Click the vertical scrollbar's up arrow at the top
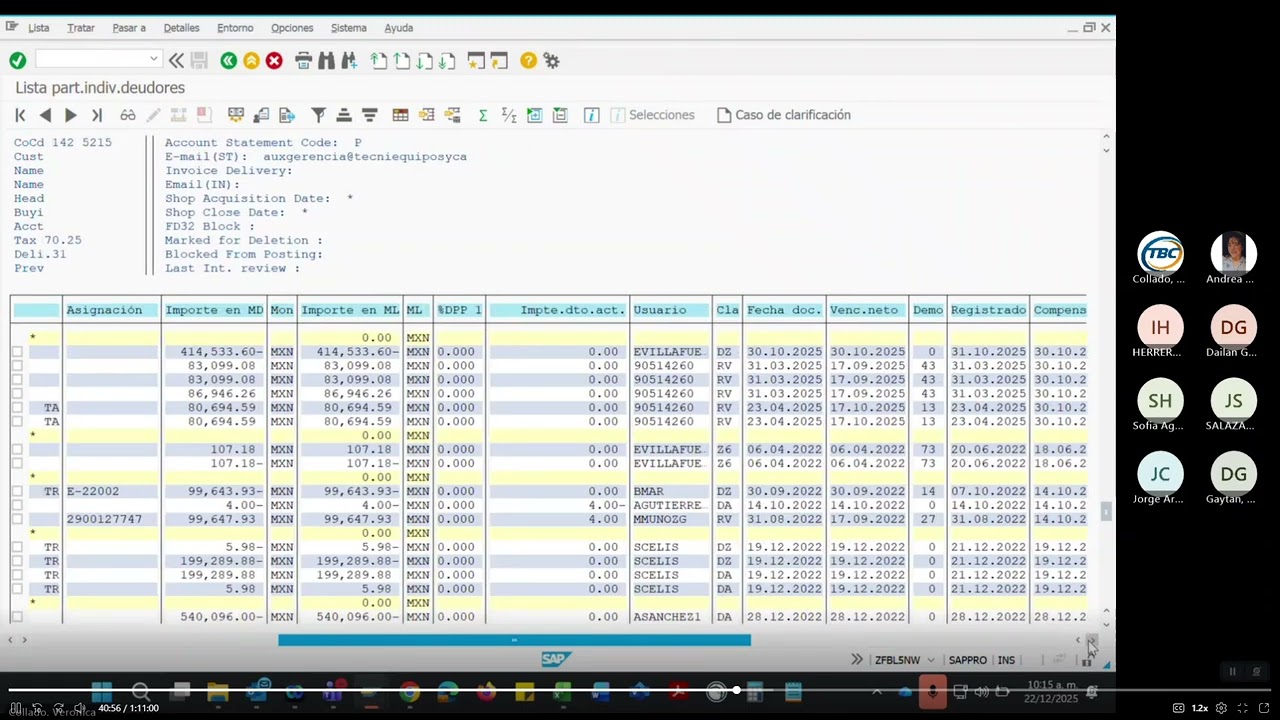 tap(1106, 137)
